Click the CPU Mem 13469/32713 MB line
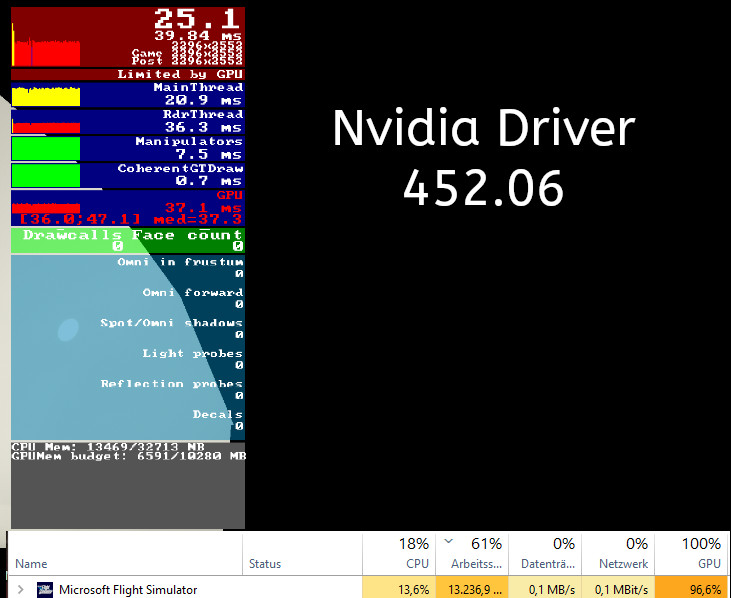 pyautogui.click(x=108, y=447)
